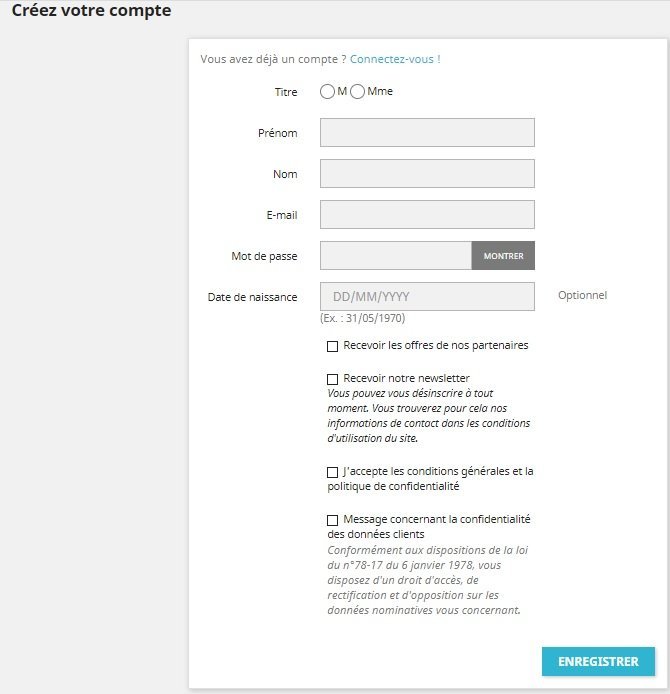Click the "Créez votre compte" heading
Screen dimensions: 670x694
point(91,12)
